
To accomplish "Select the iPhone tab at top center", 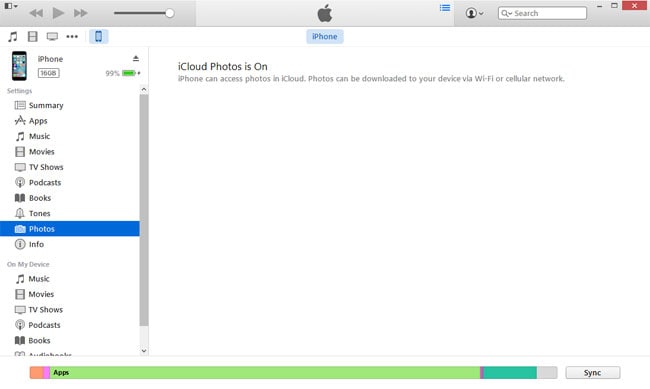I will coord(325,36).
